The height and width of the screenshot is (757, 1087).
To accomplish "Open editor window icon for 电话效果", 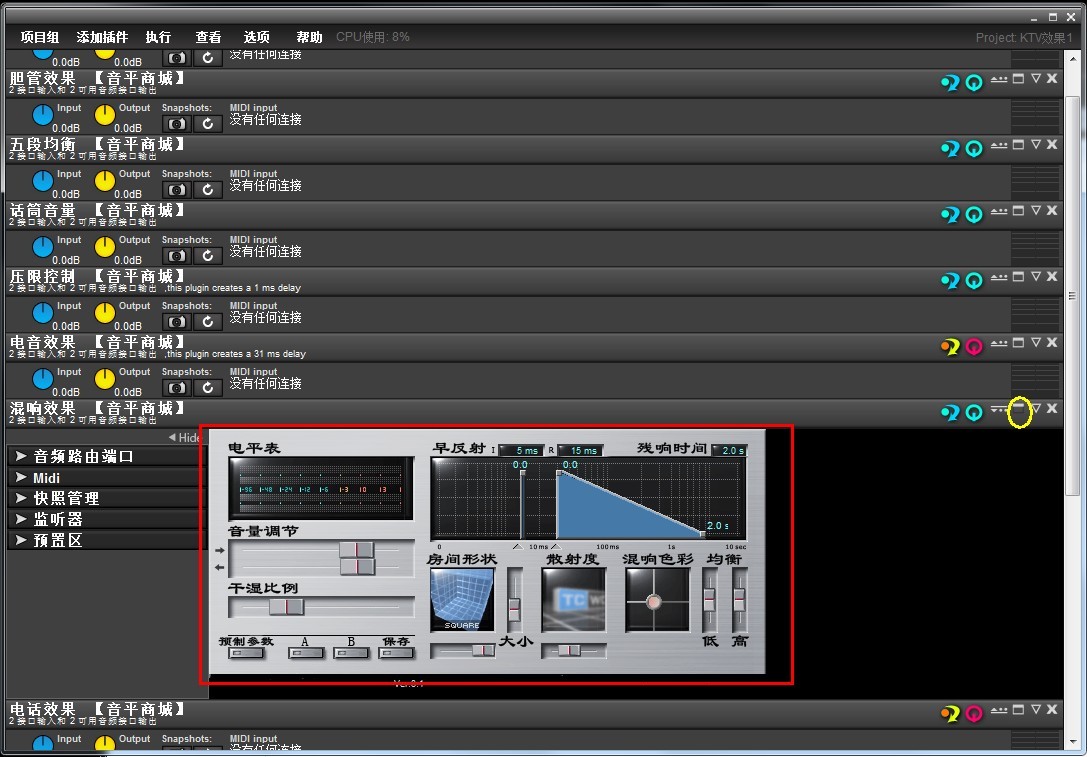I will [x=1018, y=709].
